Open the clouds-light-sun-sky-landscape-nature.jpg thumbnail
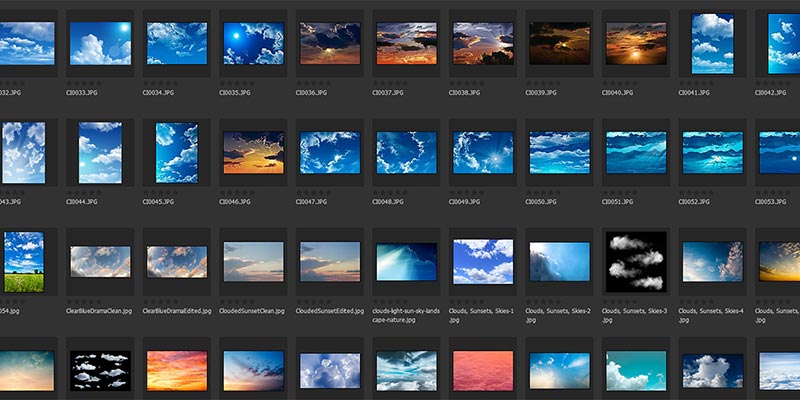Viewport: 800px width, 400px height. [407, 262]
